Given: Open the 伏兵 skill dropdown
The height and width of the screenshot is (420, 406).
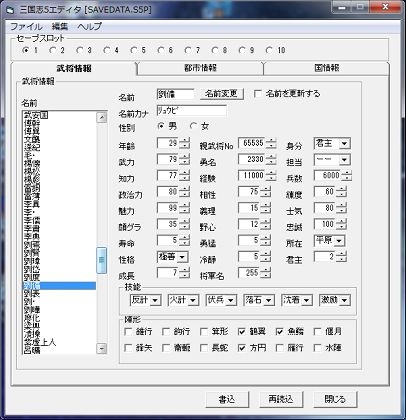Looking at the screenshot, I should click(x=231, y=300).
